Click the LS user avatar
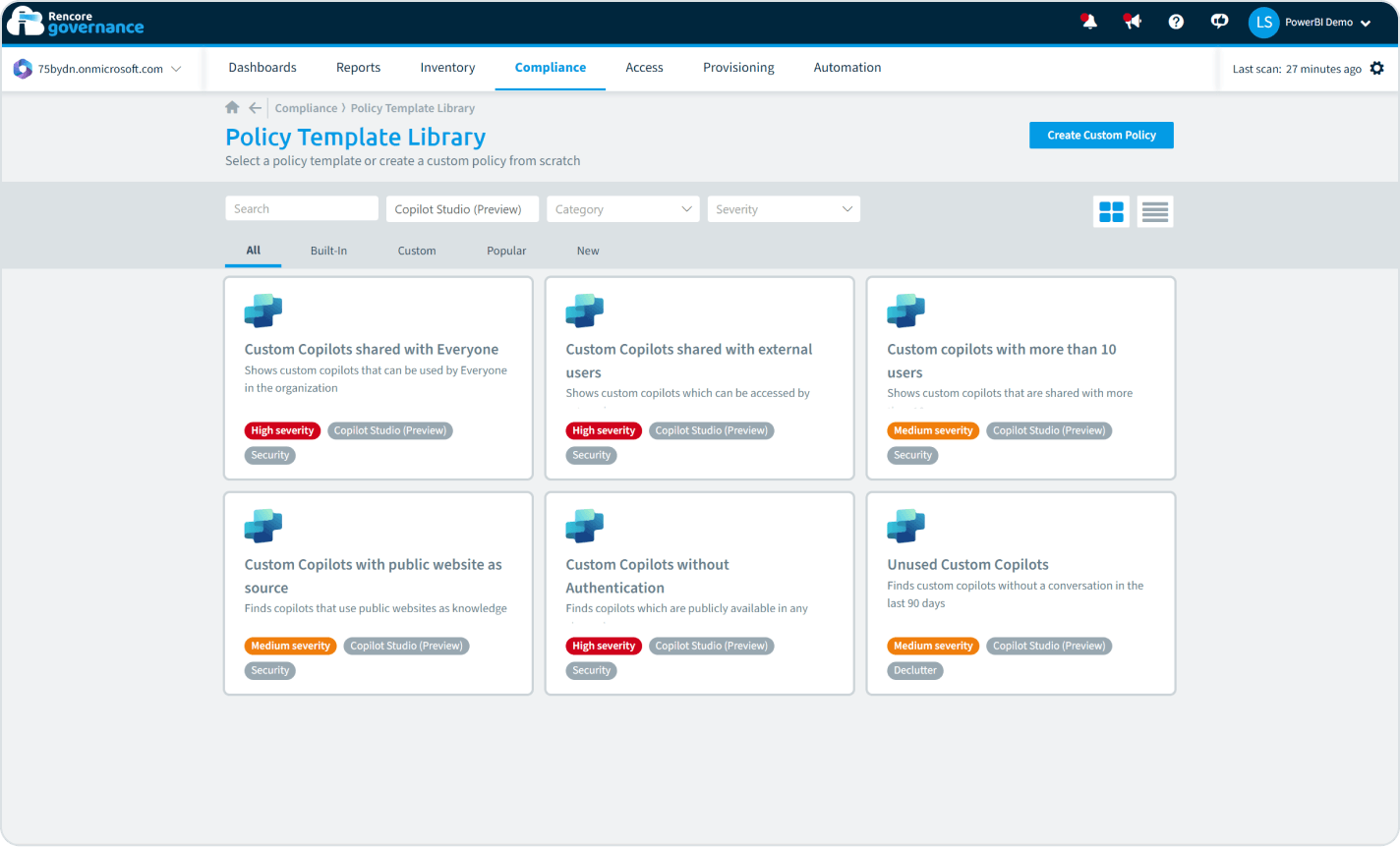Viewport: 1400px width, 847px height. tap(1263, 22)
